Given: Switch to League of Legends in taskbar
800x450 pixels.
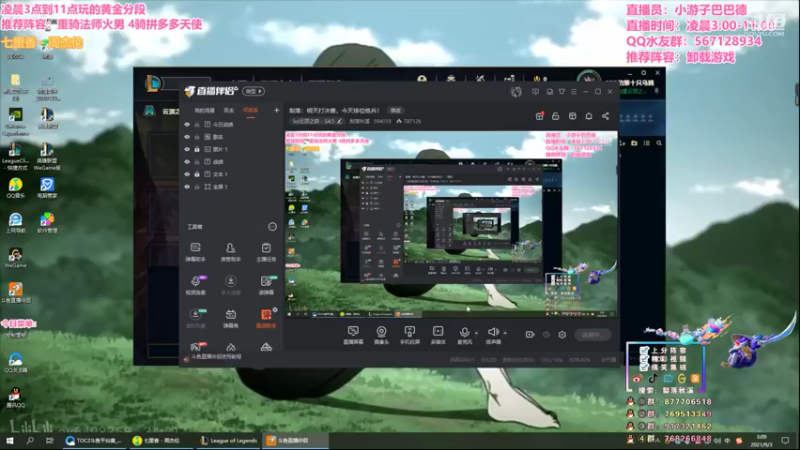Looking at the screenshot, I should click(229, 440).
